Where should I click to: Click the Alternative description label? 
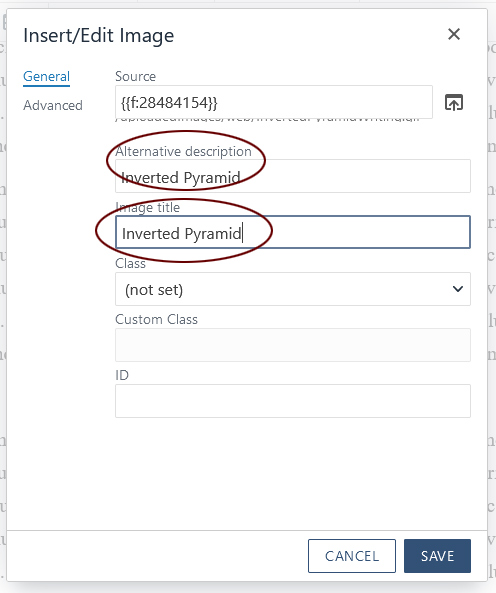pos(183,152)
